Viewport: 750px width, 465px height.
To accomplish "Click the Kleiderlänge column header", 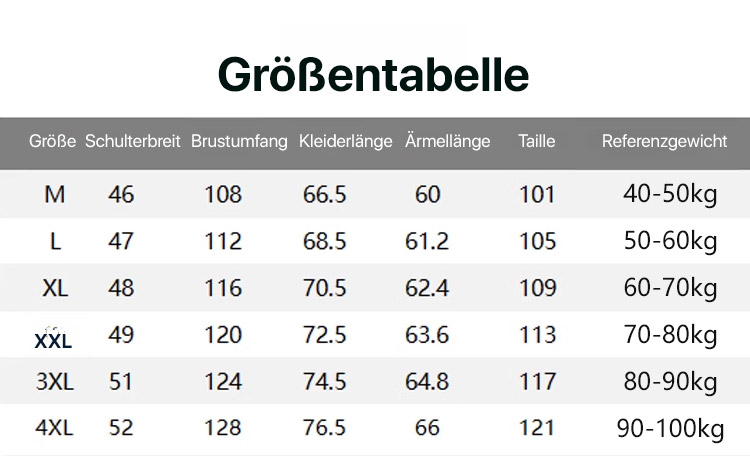I will [345, 141].
